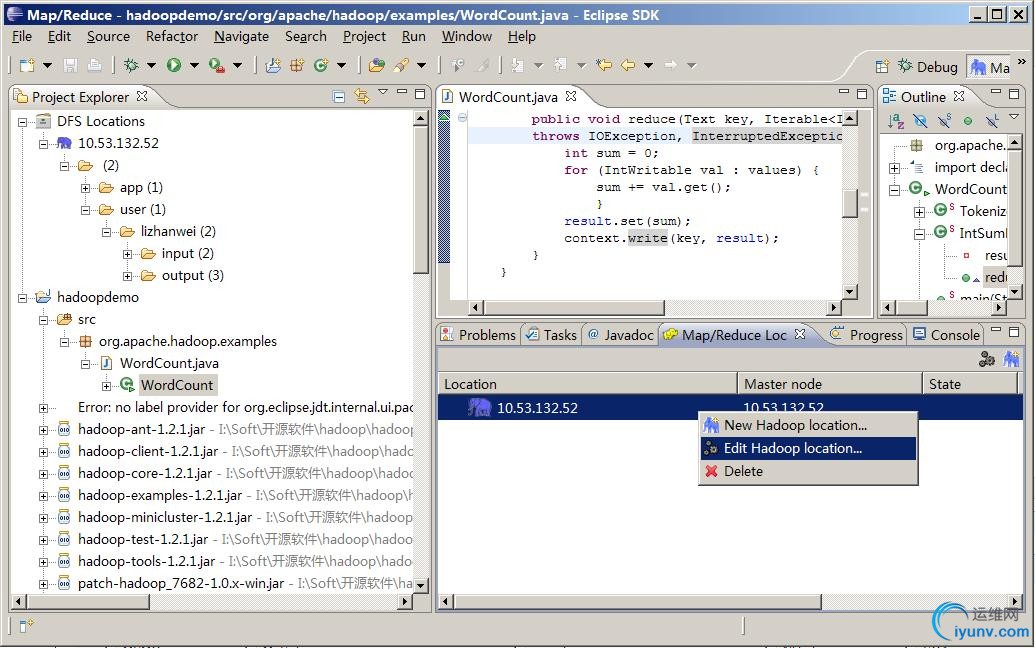
Task: Open the New wizard dropdown arrow
Action: pos(47,65)
